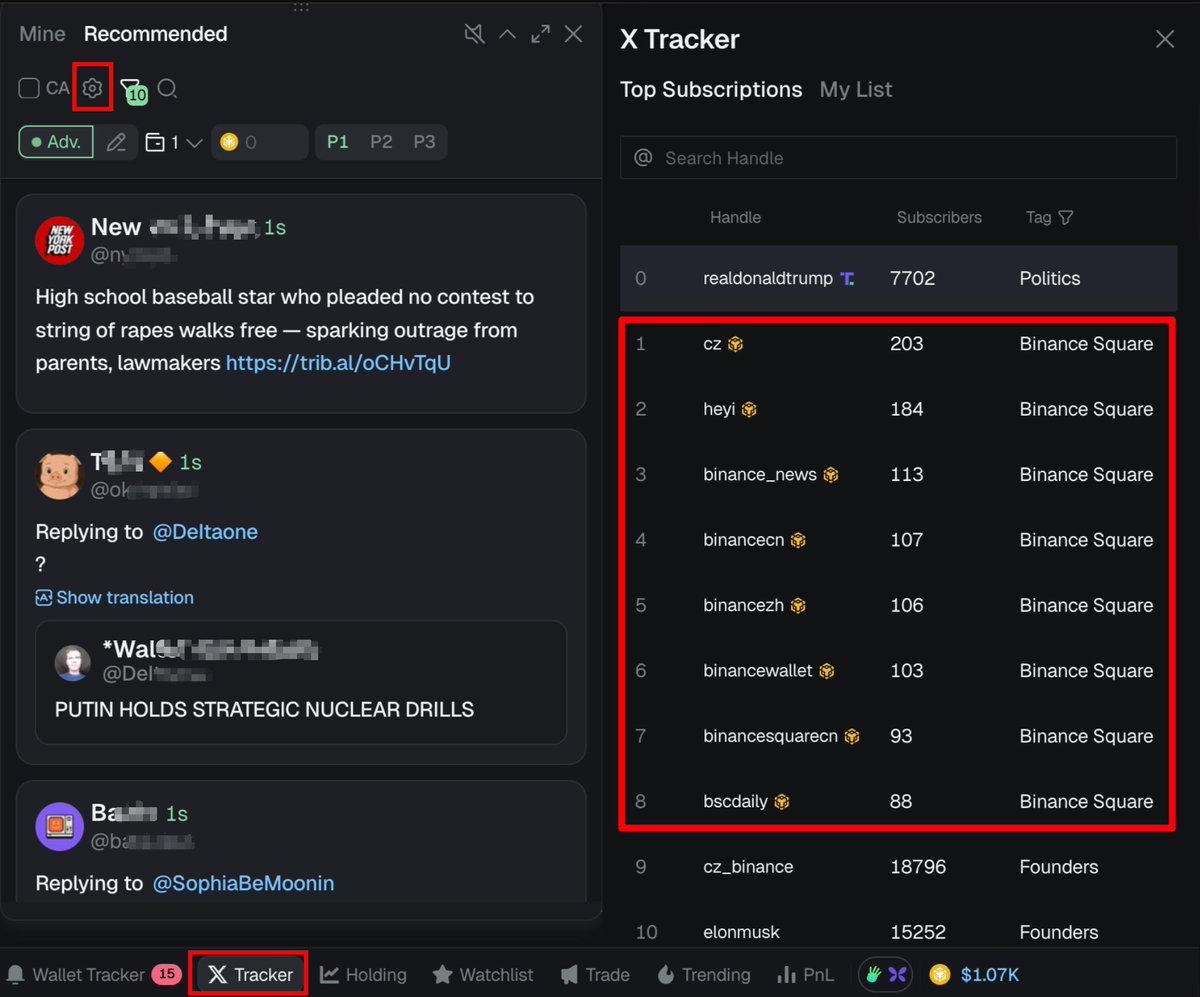Open Holding in bottom bar
Image resolution: width=1200 pixels, height=997 pixels.
coord(363,974)
